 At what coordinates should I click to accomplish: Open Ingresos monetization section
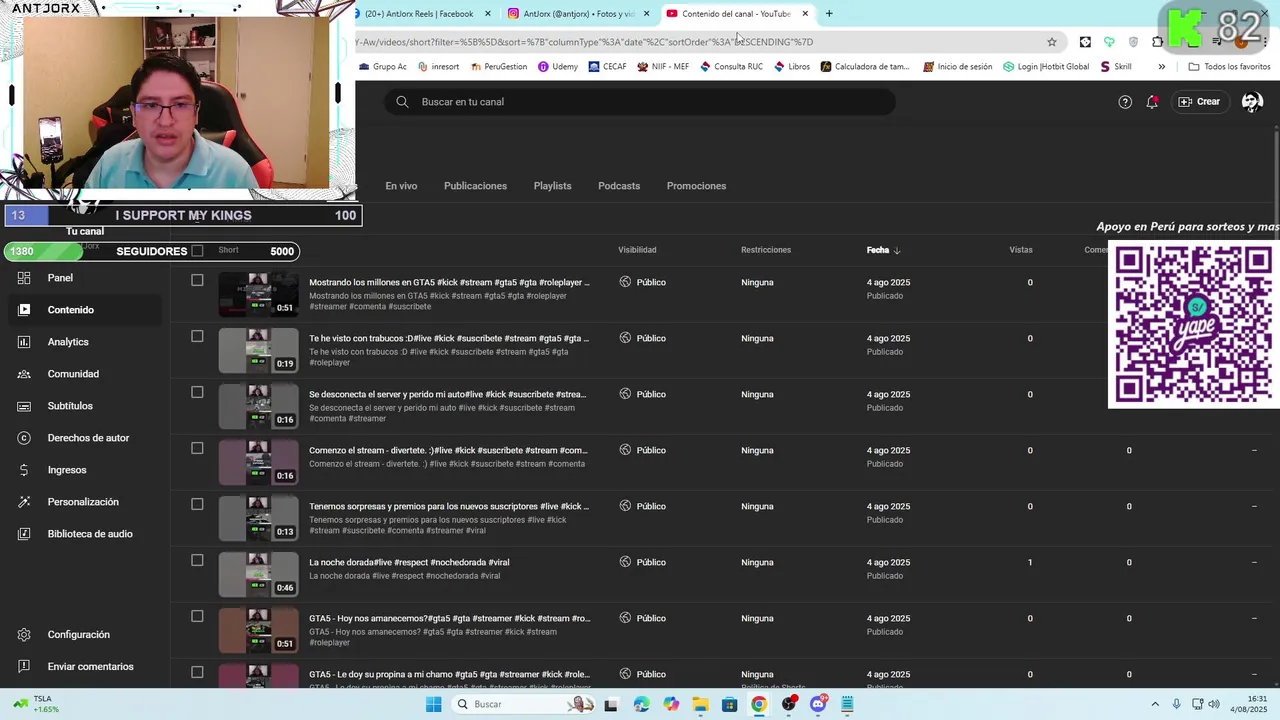[67, 470]
